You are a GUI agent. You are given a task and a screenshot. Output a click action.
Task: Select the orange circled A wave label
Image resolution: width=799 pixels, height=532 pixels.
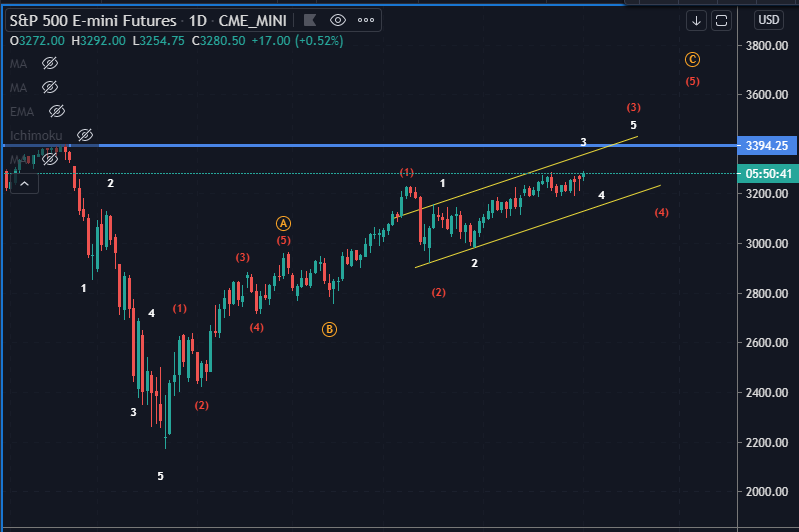coord(283,223)
